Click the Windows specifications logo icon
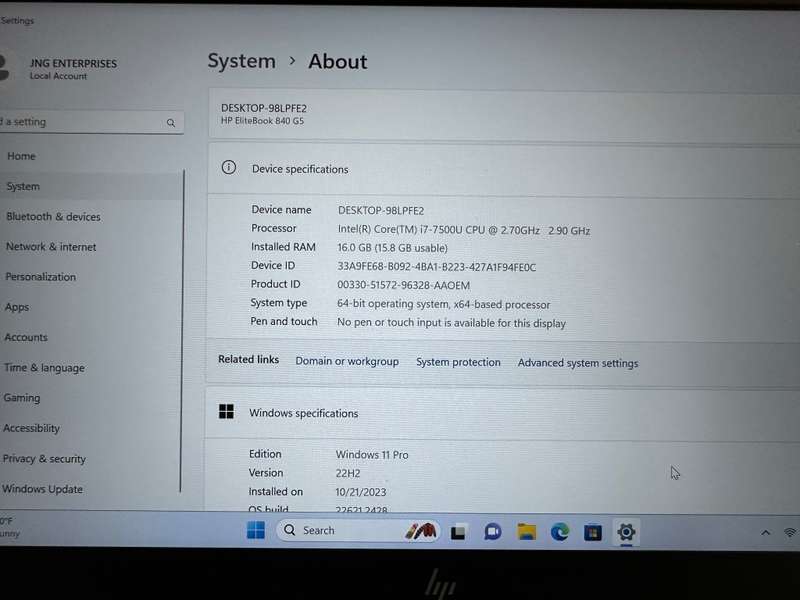 click(226, 411)
